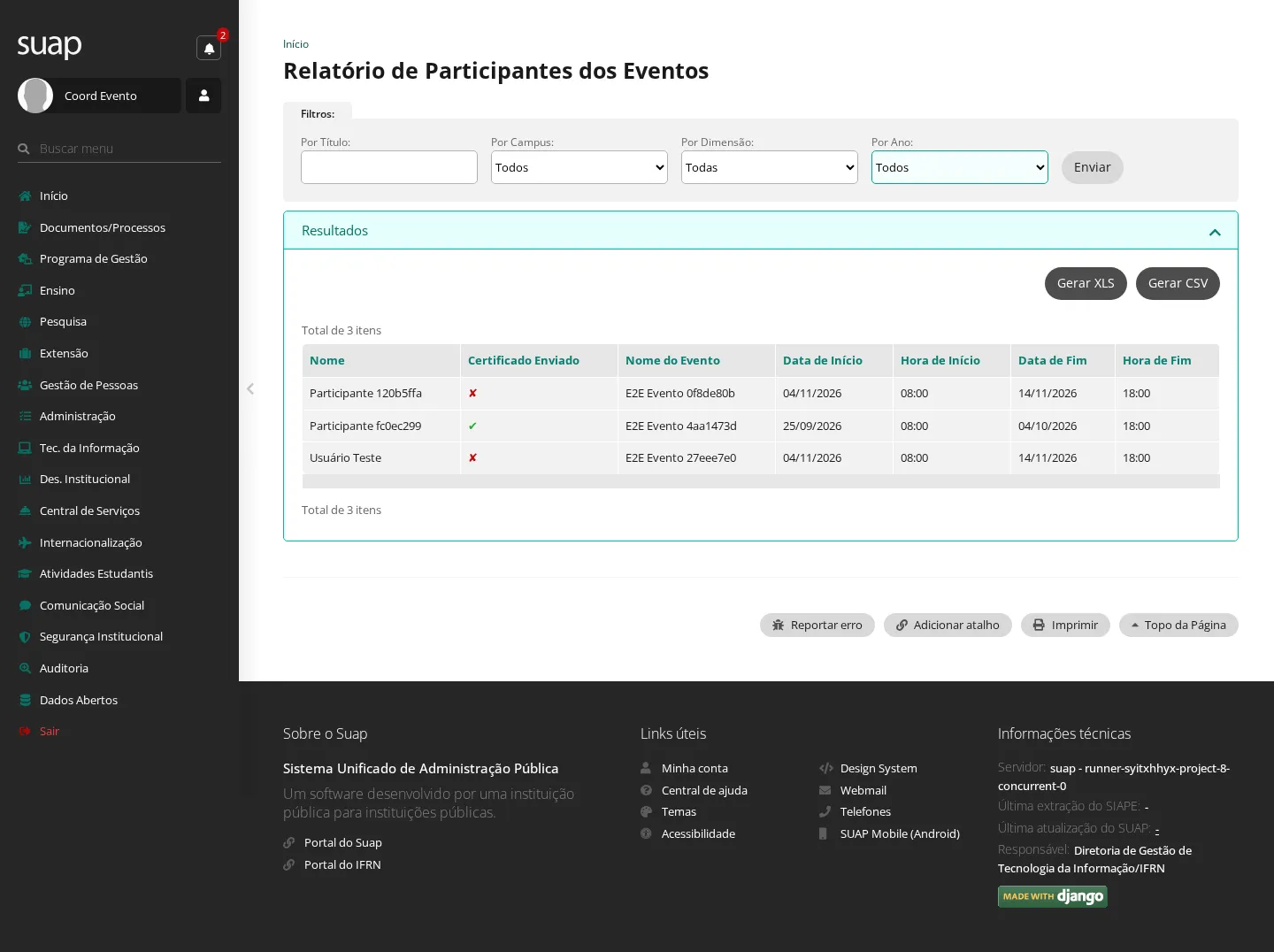This screenshot has height=952, width=1274.
Task: Click the Segurança Institucional shield icon
Action: pos(25,637)
